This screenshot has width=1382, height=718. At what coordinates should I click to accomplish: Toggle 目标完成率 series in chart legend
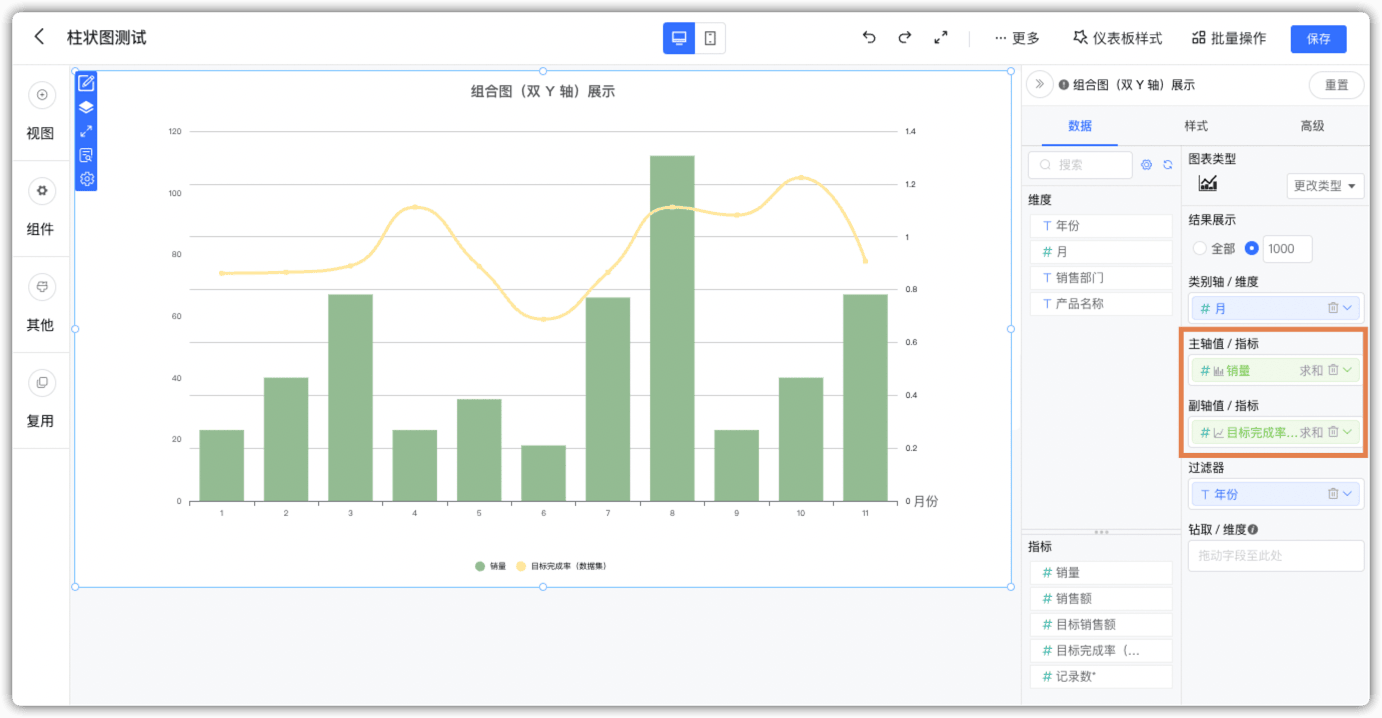tap(561, 566)
